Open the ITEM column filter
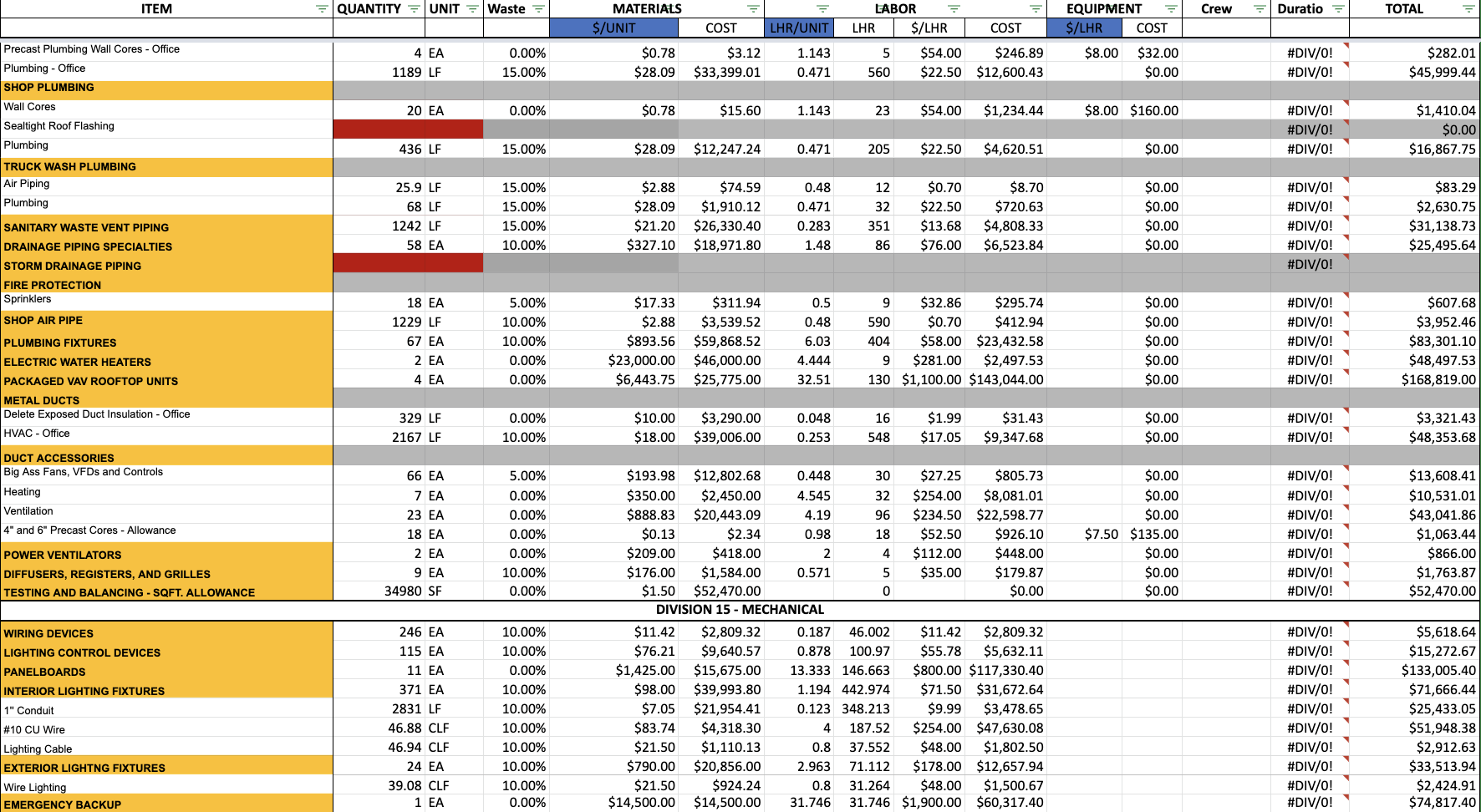 tap(322, 8)
